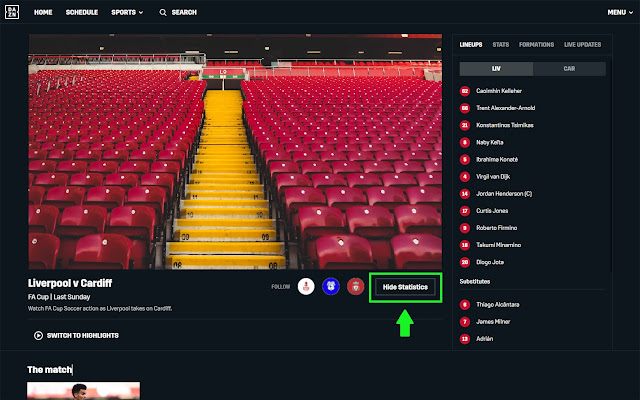Click Diogo Jota's number 20 badge
The height and width of the screenshot is (400, 640).
point(464,262)
